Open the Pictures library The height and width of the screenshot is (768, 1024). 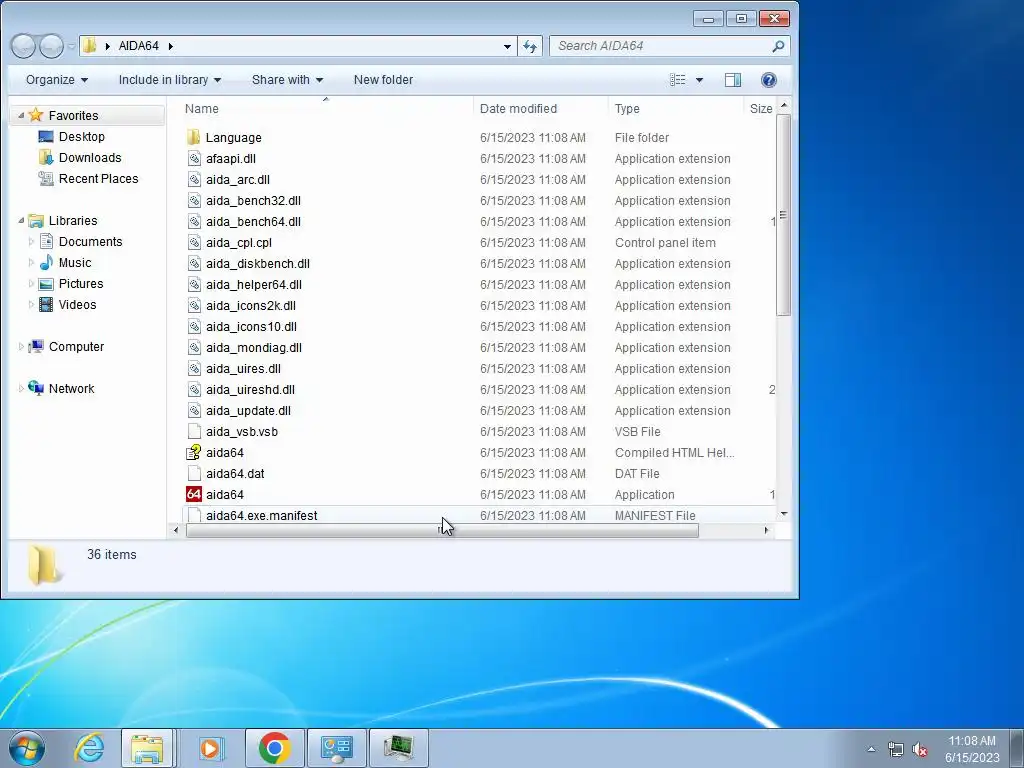[71, 283]
